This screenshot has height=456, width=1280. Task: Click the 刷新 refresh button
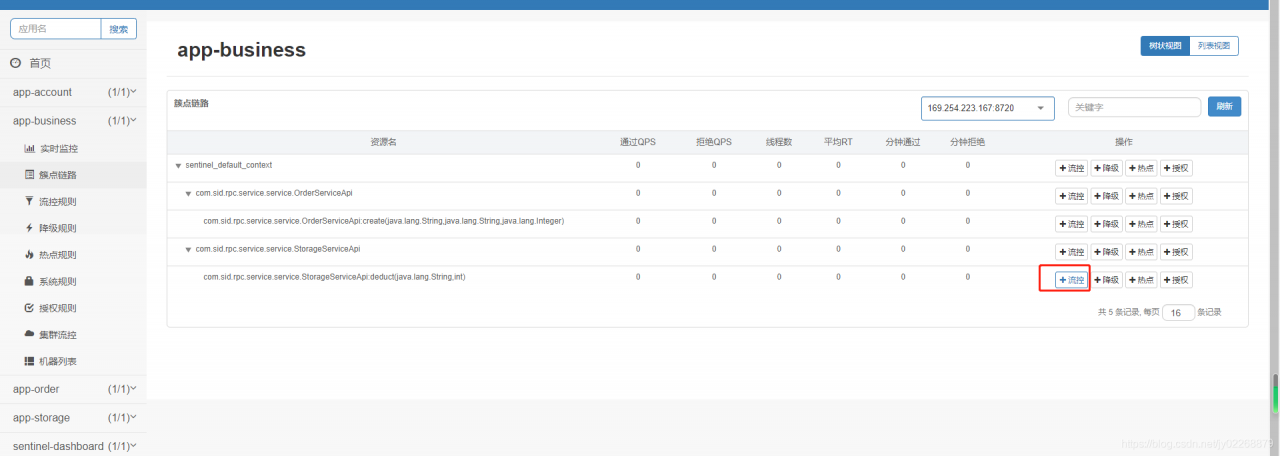(x=1224, y=107)
